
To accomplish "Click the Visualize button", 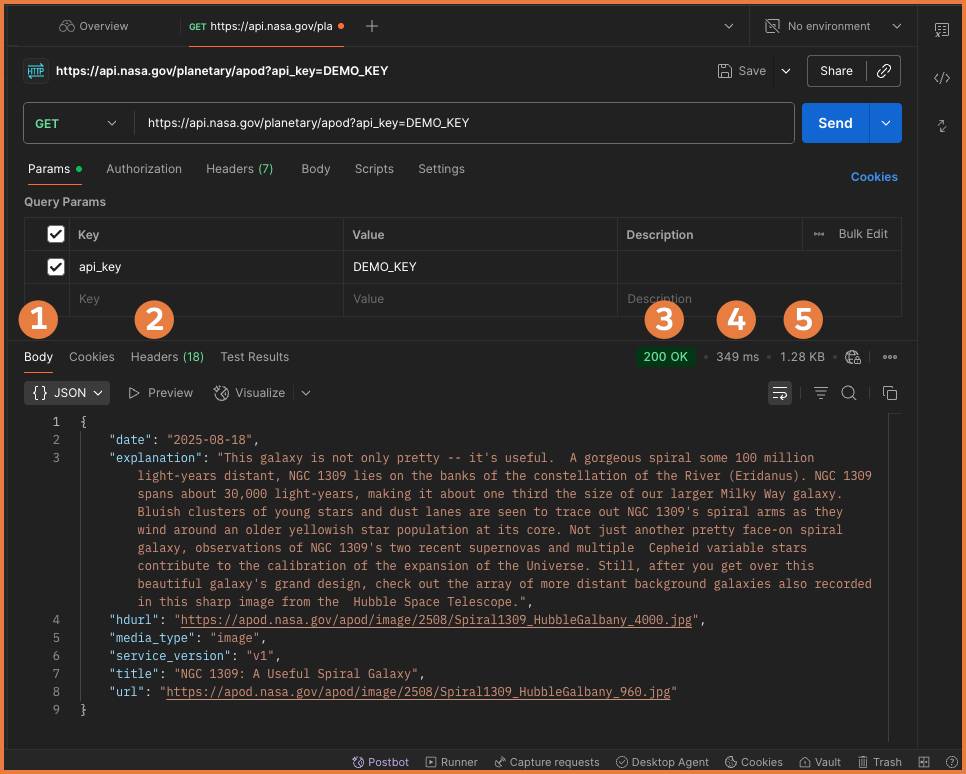I will pos(250,393).
